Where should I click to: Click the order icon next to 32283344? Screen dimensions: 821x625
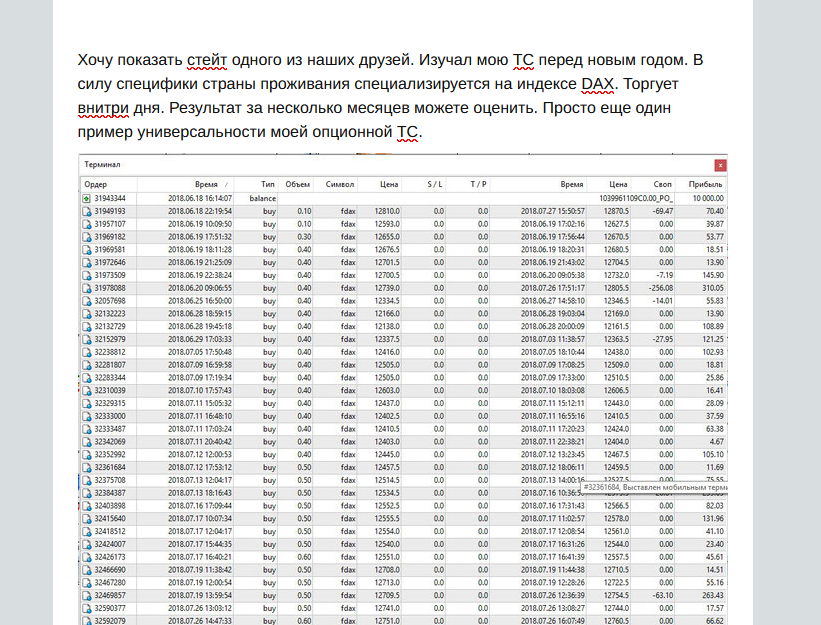pos(86,378)
